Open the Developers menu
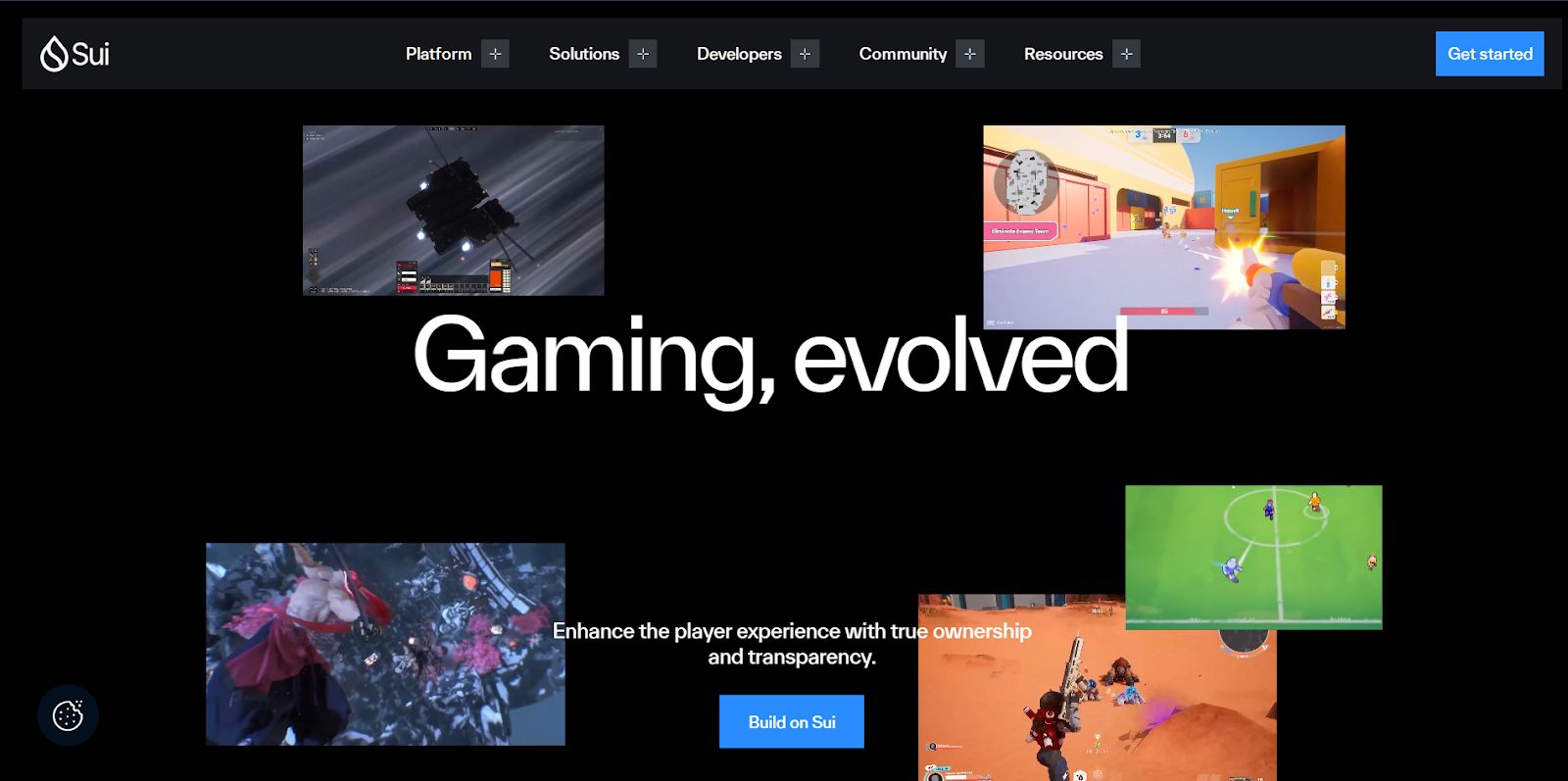The height and width of the screenshot is (781, 1568). (739, 54)
